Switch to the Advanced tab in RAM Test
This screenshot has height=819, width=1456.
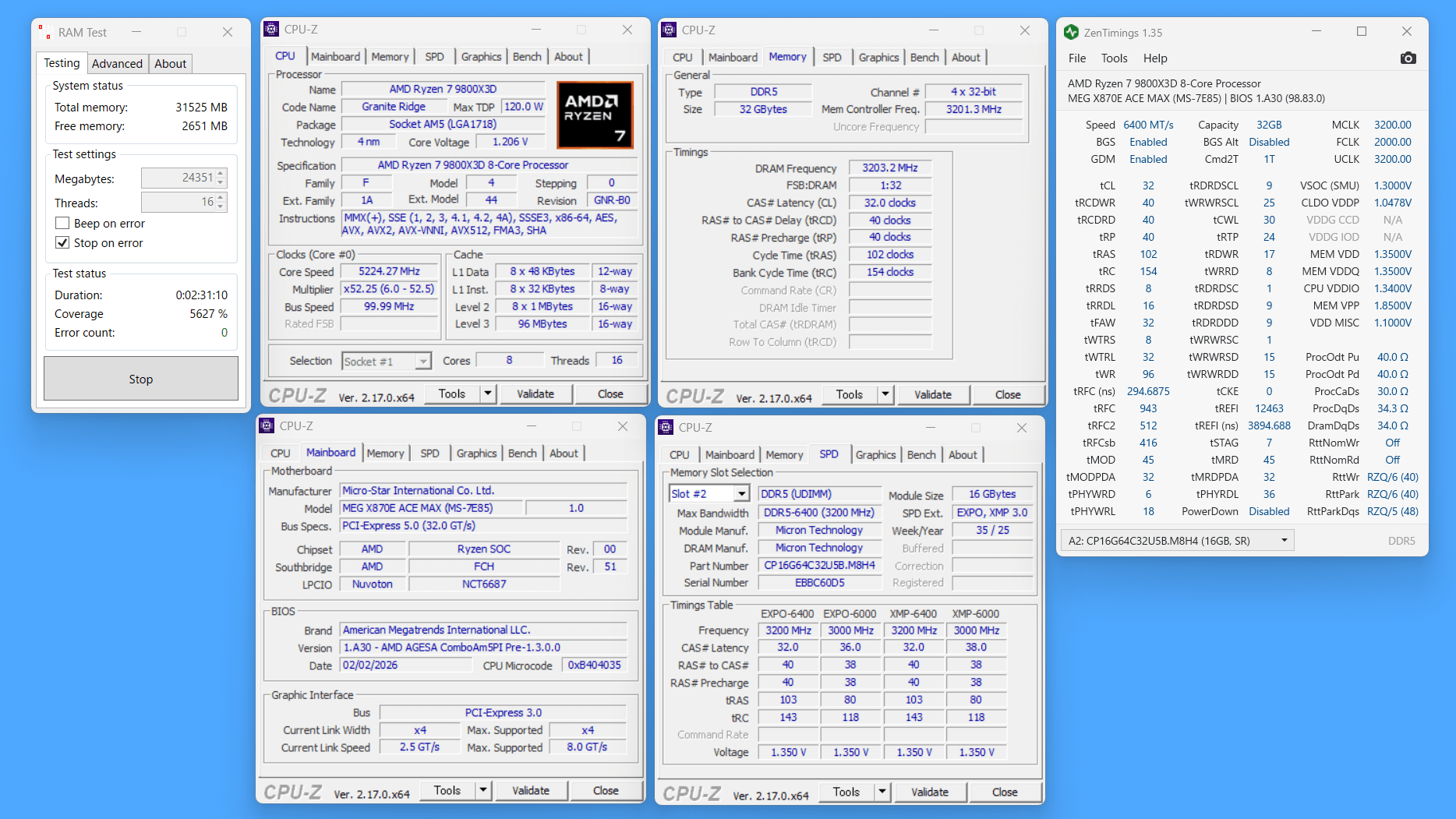[117, 64]
